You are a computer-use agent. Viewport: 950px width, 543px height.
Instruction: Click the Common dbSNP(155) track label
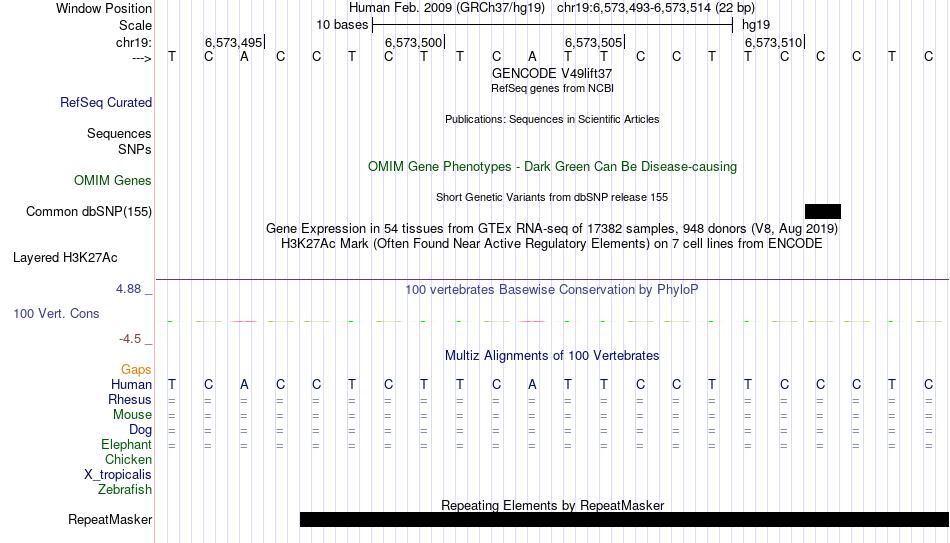(88, 212)
